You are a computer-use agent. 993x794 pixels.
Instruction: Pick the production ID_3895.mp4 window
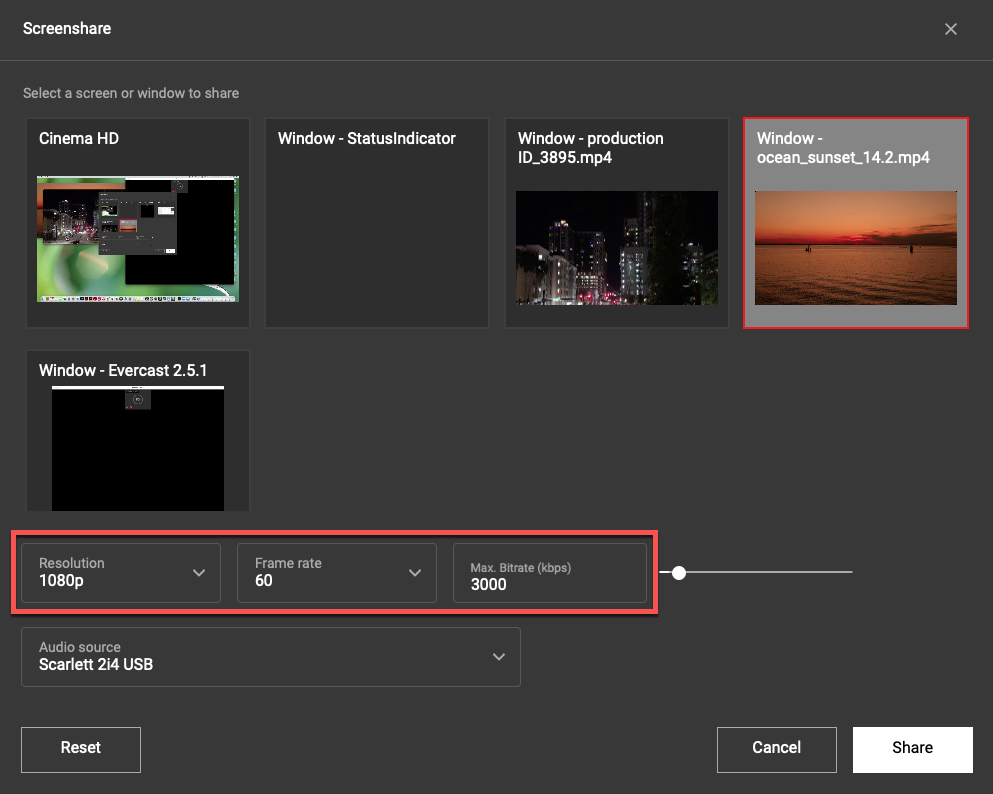pyautogui.click(x=617, y=223)
